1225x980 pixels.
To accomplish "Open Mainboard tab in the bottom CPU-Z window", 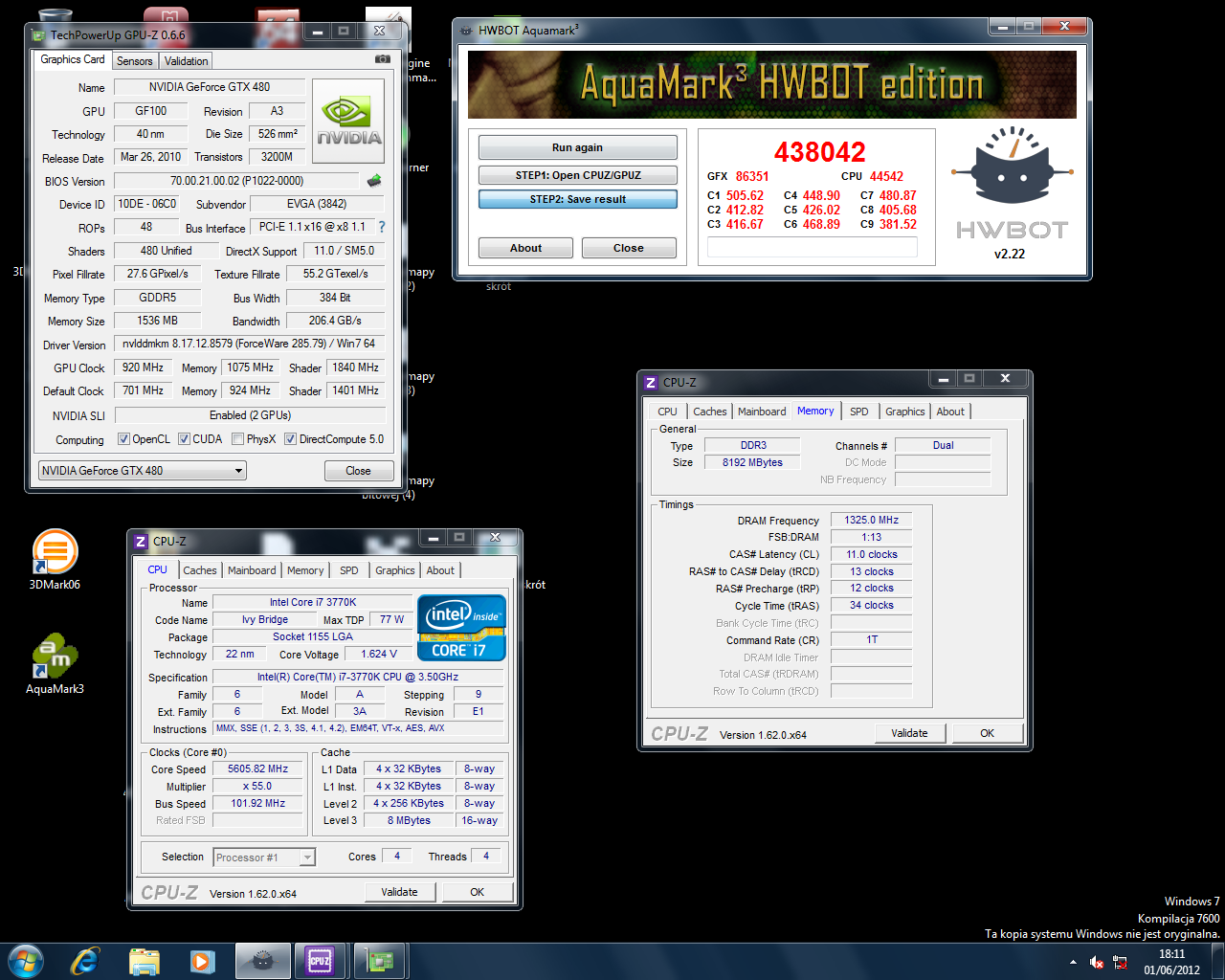I will coord(252,570).
